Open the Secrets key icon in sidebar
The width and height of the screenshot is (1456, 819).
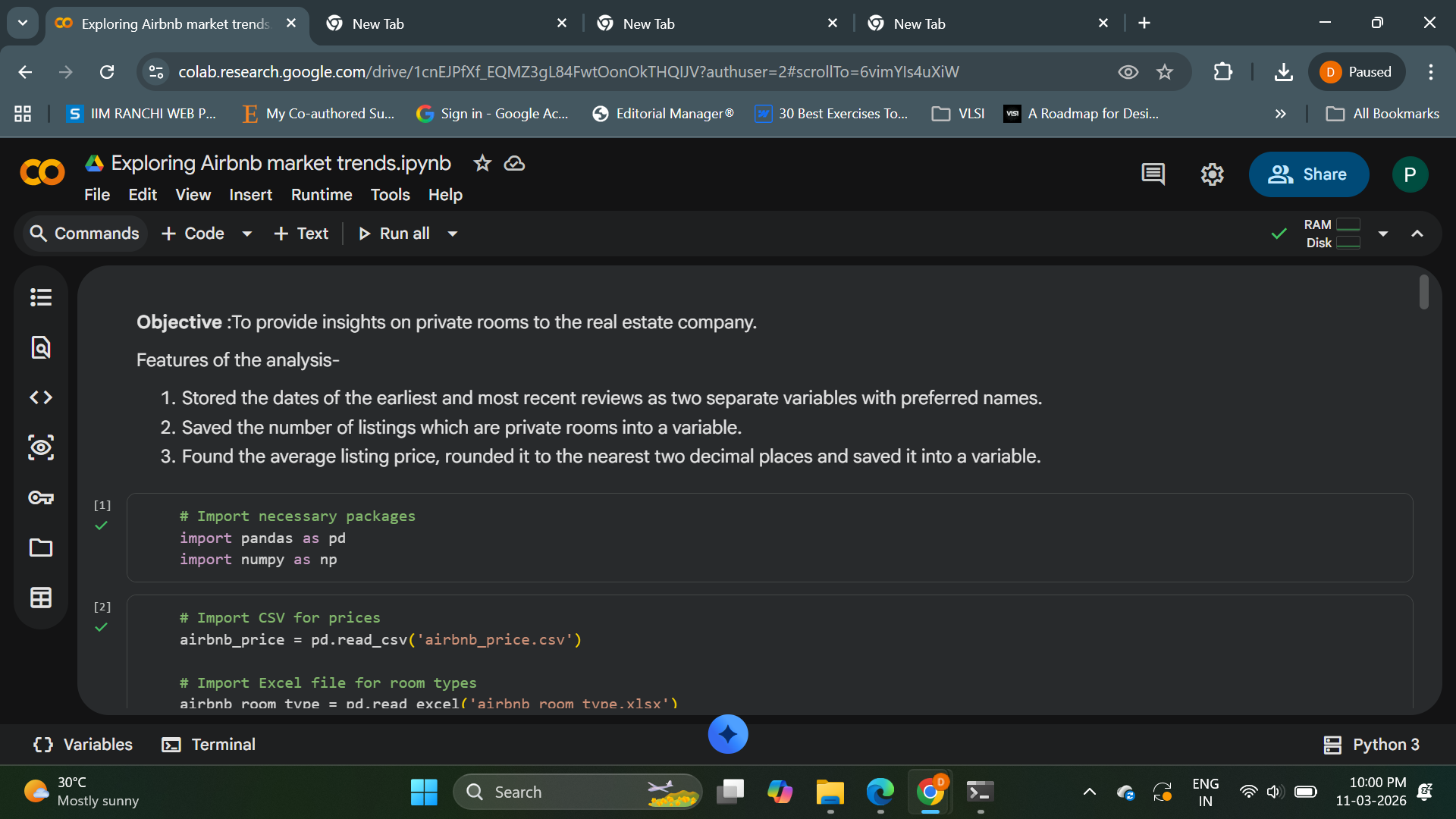click(41, 497)
